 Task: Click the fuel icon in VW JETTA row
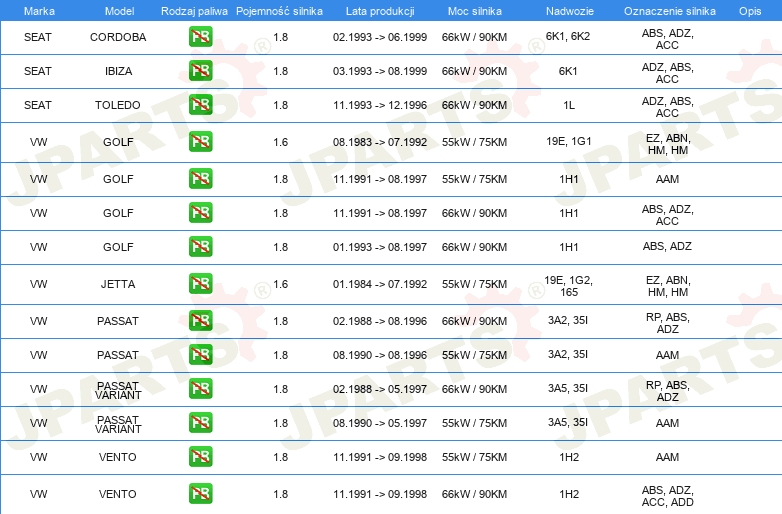click(200, 284)
